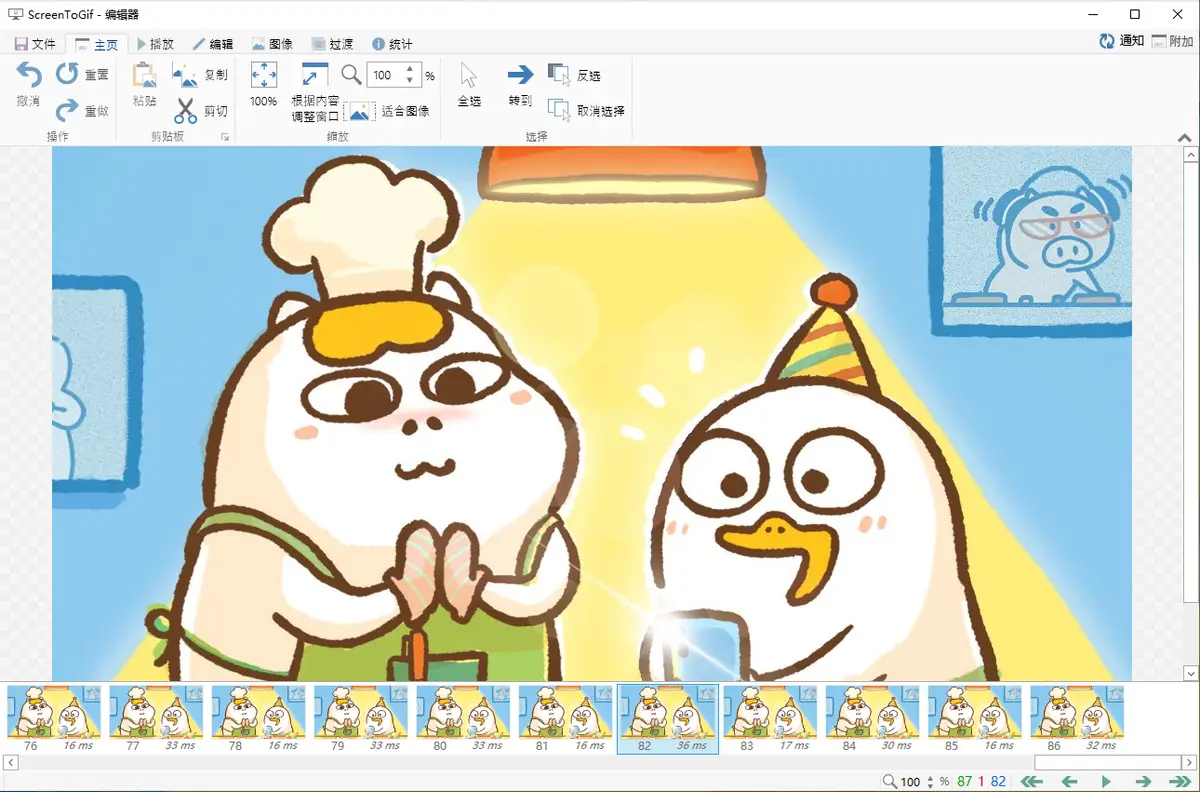Viewport: 1200px width, 792px height.
Task: Set zoom to 100% icon
Action: tap(263, 76)
